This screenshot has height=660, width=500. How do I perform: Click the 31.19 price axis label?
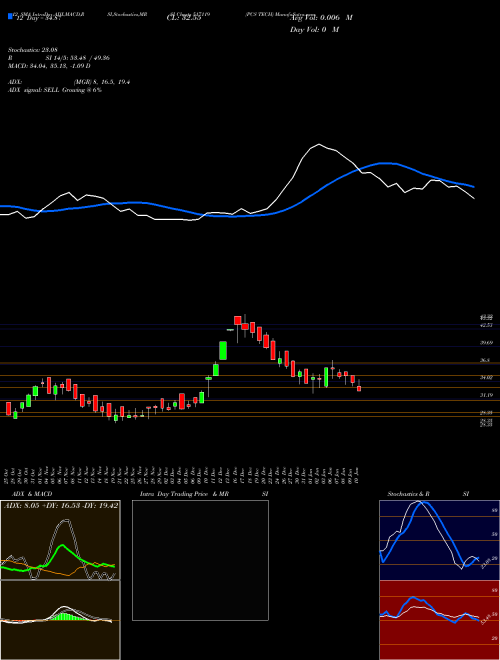point(487,395)
